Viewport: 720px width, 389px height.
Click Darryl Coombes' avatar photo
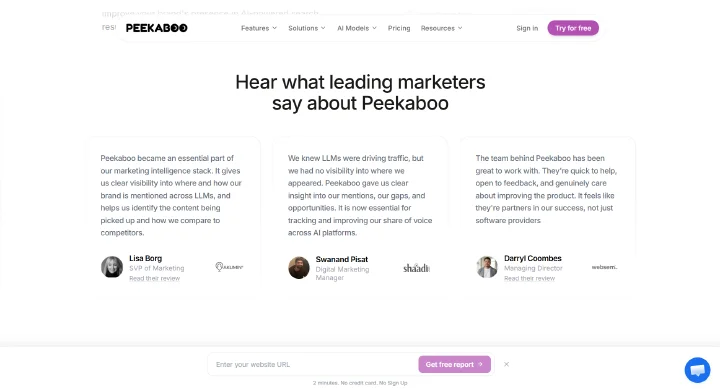[x=487, y=267]
